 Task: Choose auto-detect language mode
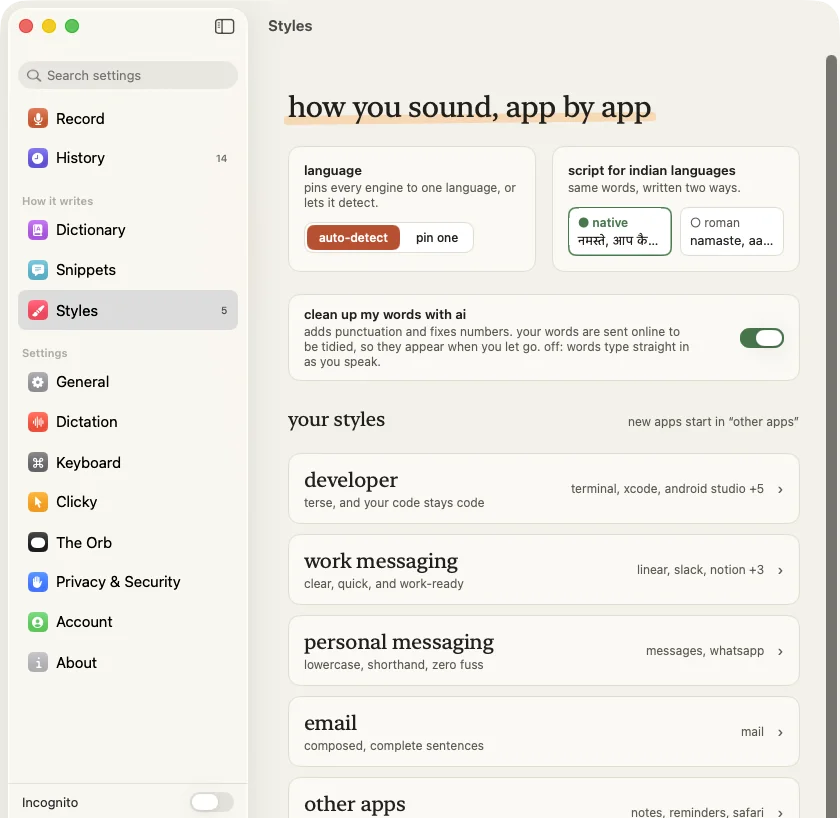click(x=353, y=237)
